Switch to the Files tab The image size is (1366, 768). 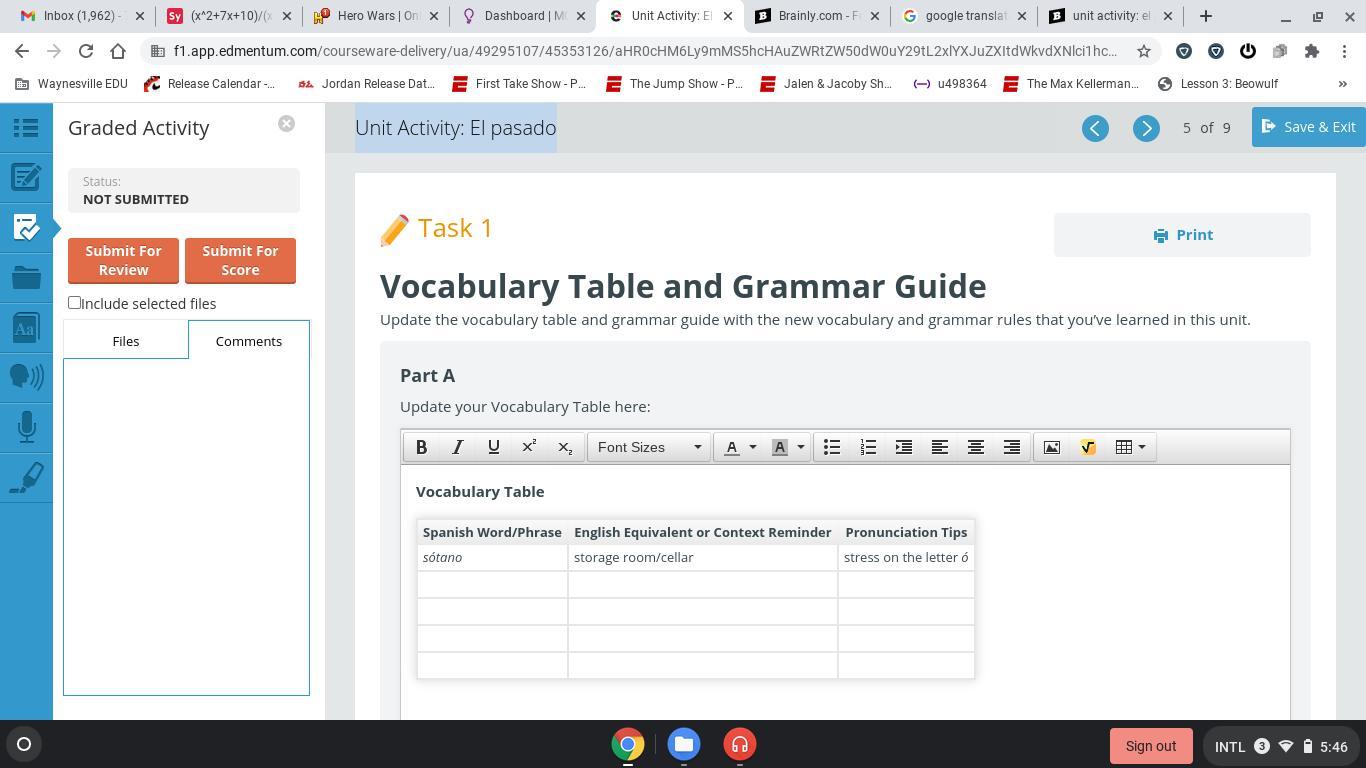pos(126,341)
